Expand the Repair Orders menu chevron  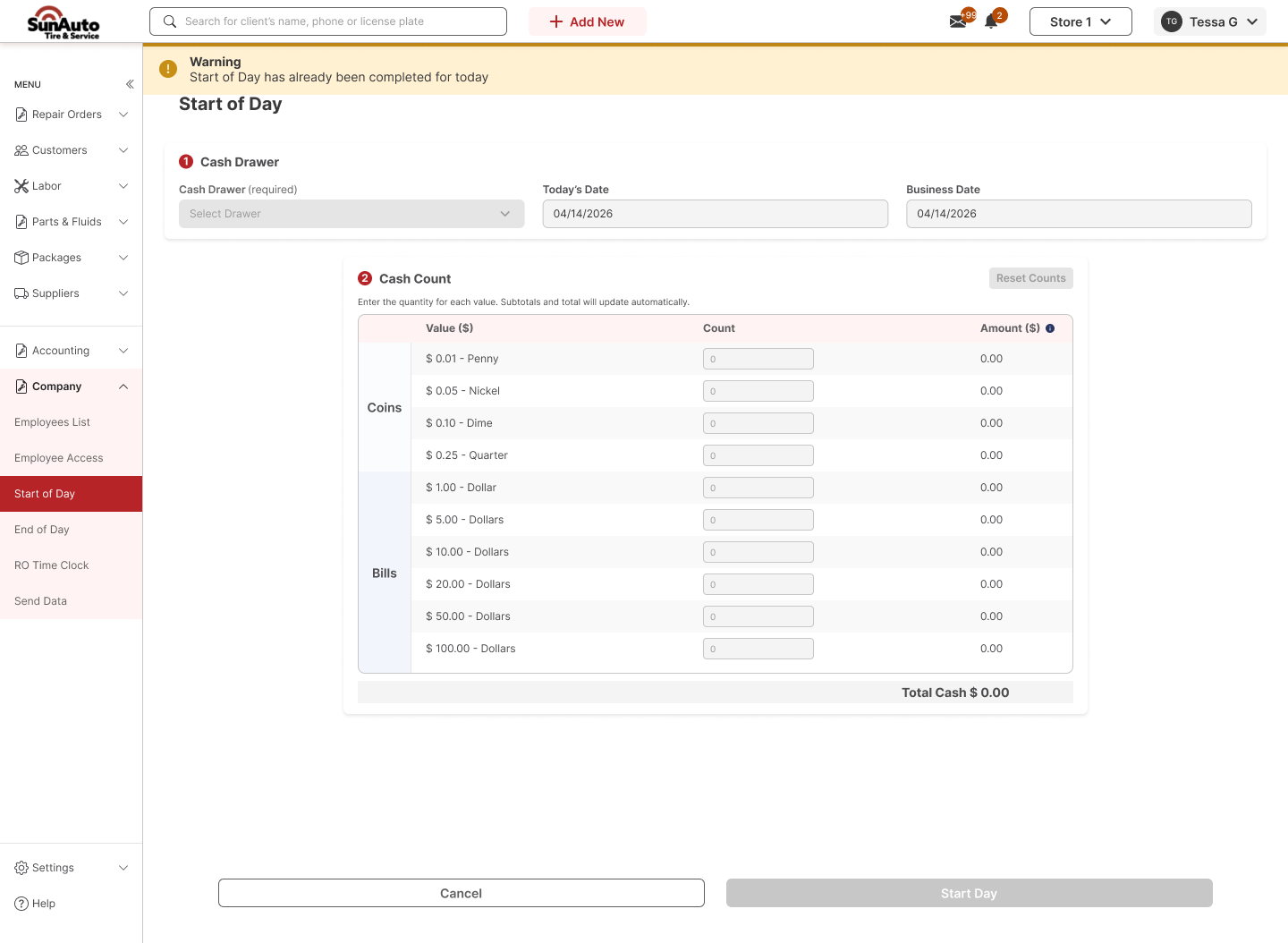[x=123, y=115]
